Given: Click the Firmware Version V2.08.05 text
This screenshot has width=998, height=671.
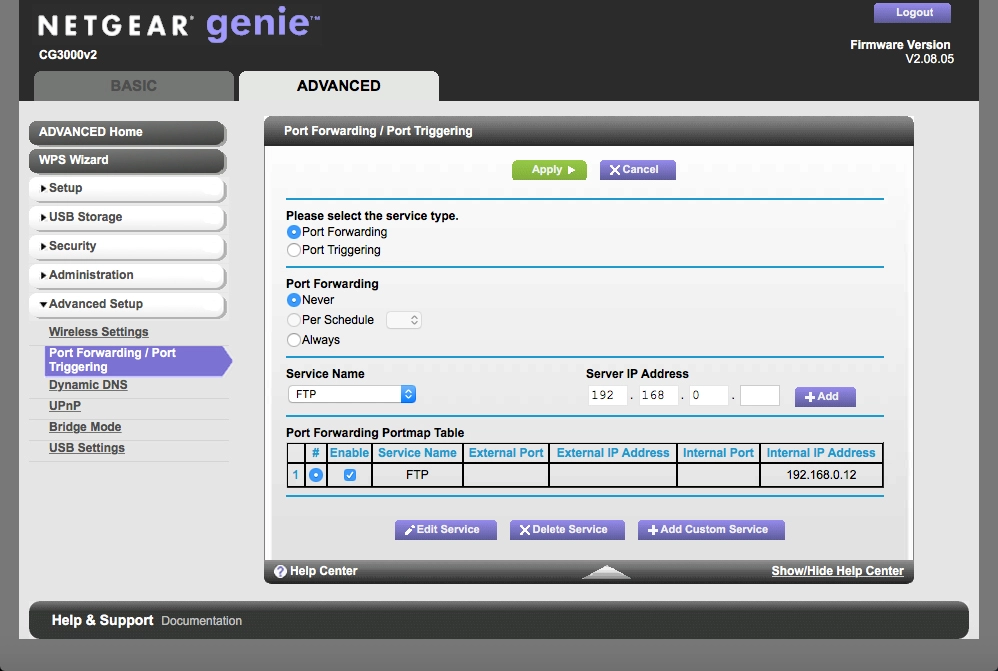Looking at the screenshot, I should click(902, 52).
